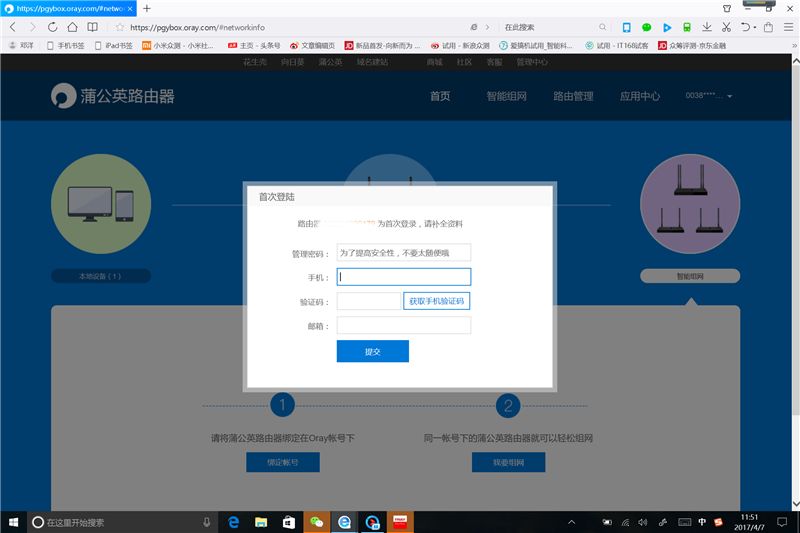Open a new browser tab
The width and height of the screenshot is (800, 533).
click(x=147, y=8)
